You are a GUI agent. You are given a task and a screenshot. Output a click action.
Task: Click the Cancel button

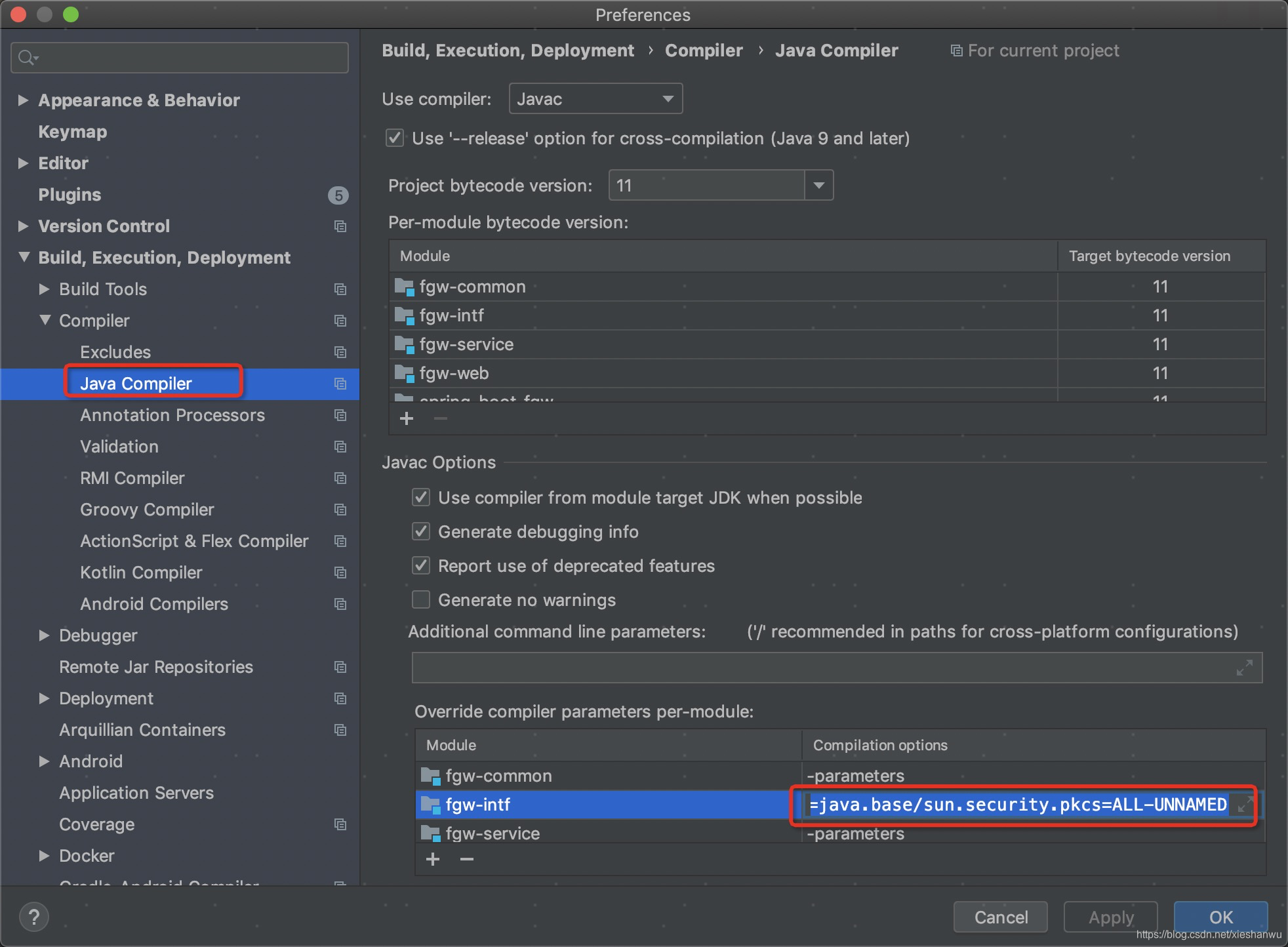click(1000, 917)
